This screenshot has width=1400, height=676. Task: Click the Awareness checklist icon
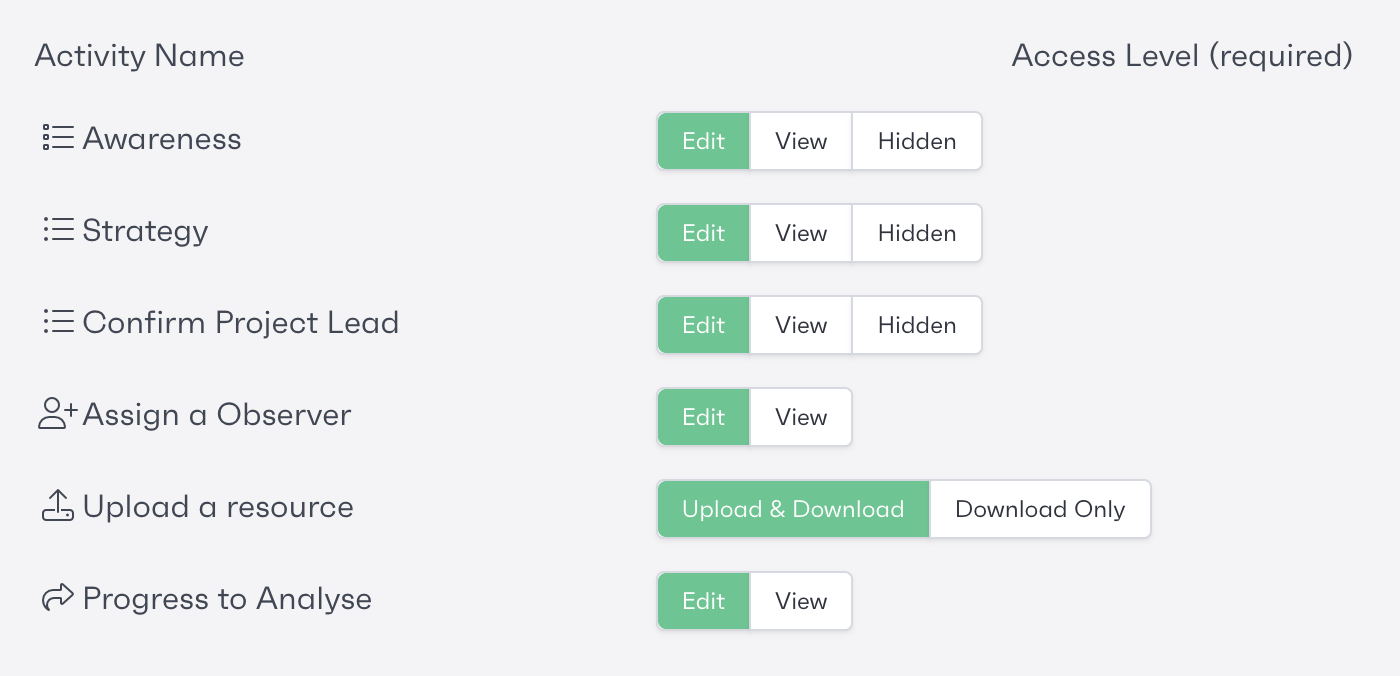58,138
